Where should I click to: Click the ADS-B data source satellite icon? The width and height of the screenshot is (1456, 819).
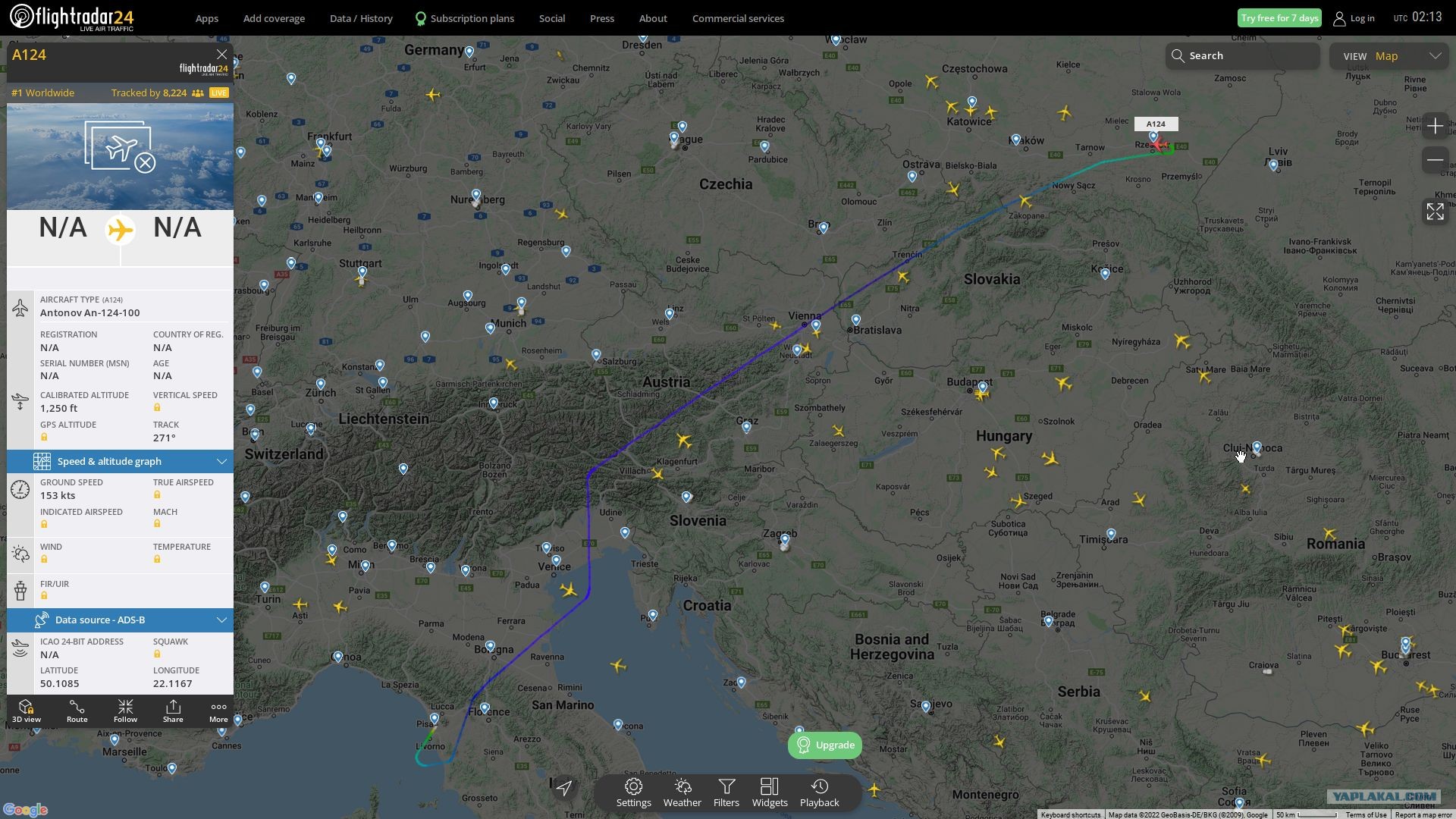point(42,620)
